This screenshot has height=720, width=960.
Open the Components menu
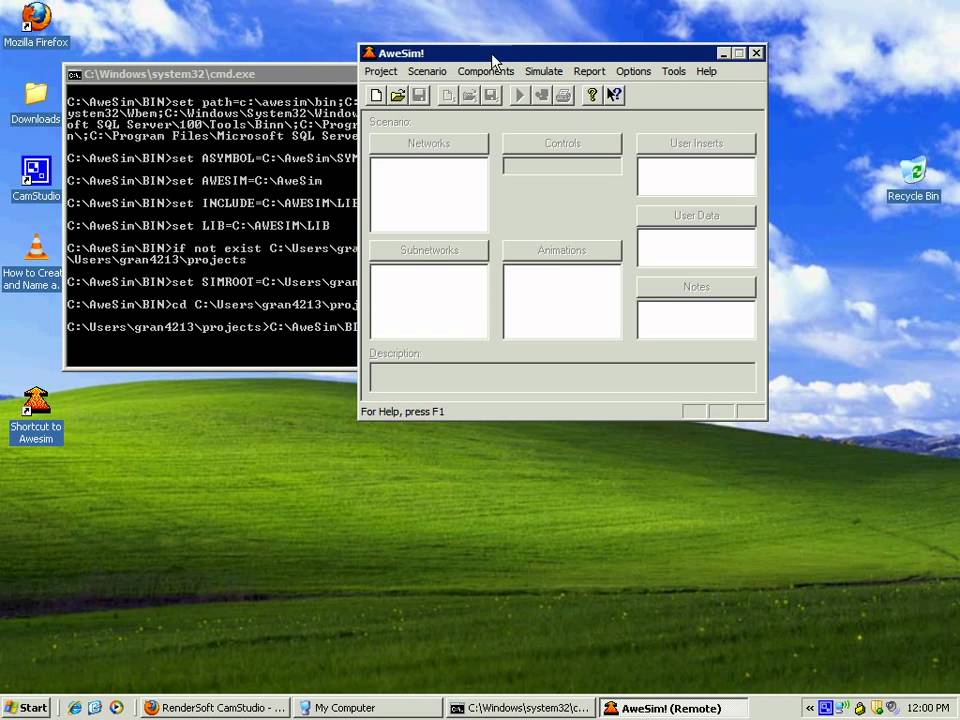[x=486, y=72]
